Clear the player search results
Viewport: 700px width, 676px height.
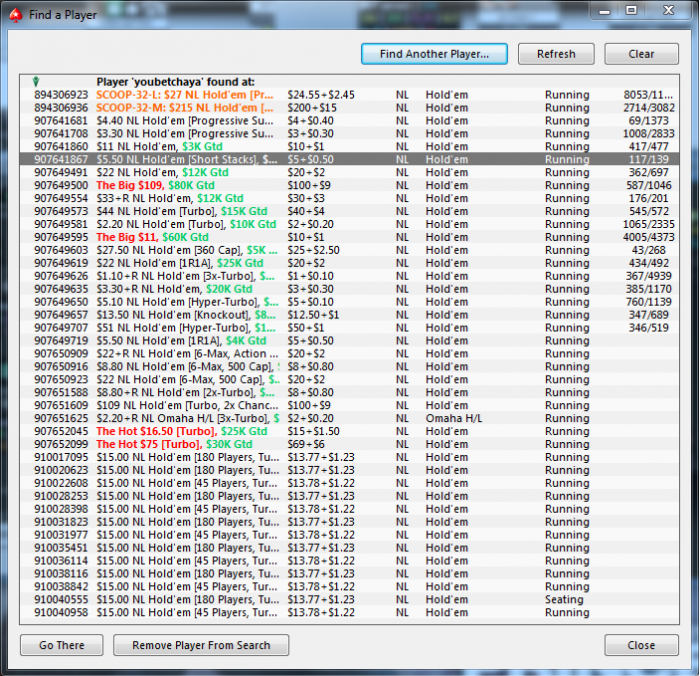click(x=641, y=54)
